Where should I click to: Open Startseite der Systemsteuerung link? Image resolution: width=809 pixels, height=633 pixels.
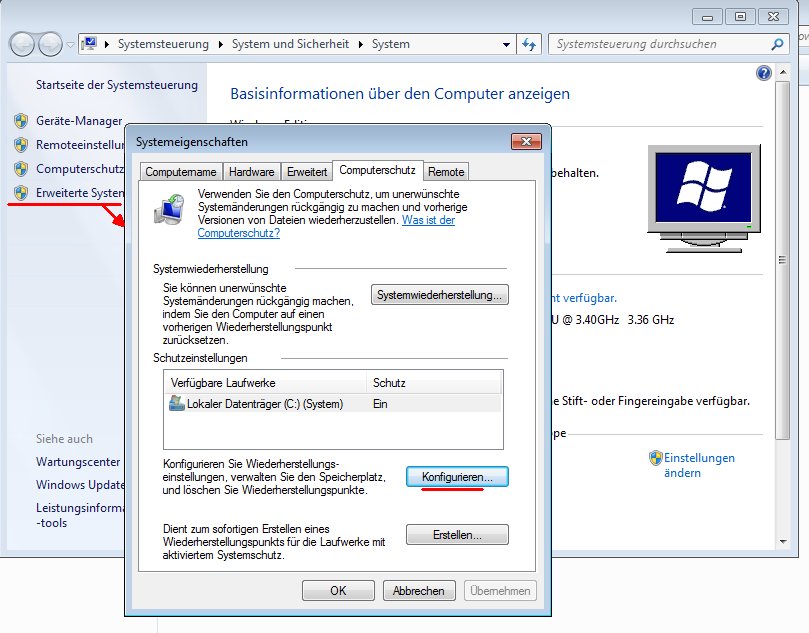point(117,85)
